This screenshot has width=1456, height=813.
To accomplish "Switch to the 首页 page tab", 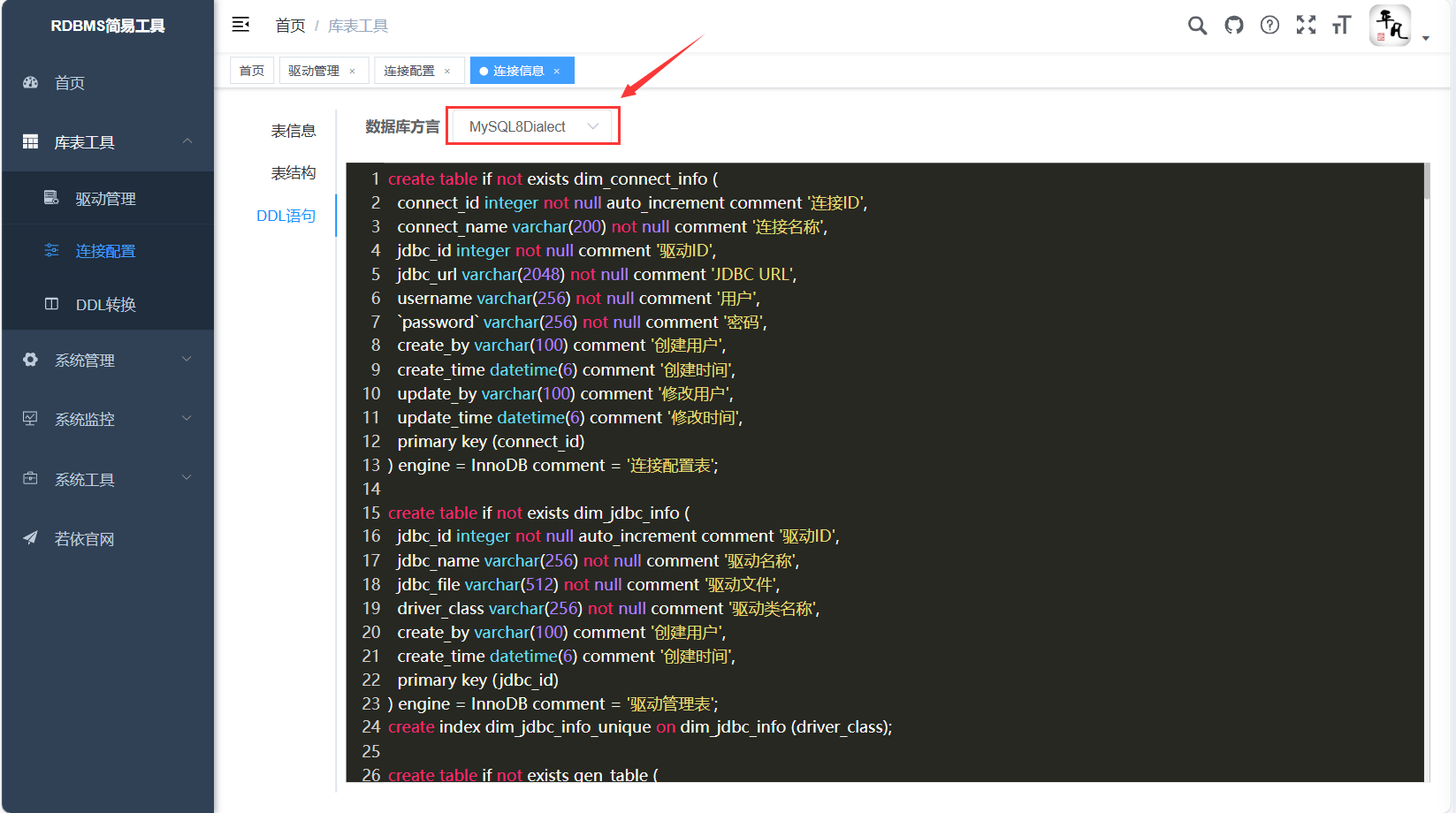I will click(252, 71).
